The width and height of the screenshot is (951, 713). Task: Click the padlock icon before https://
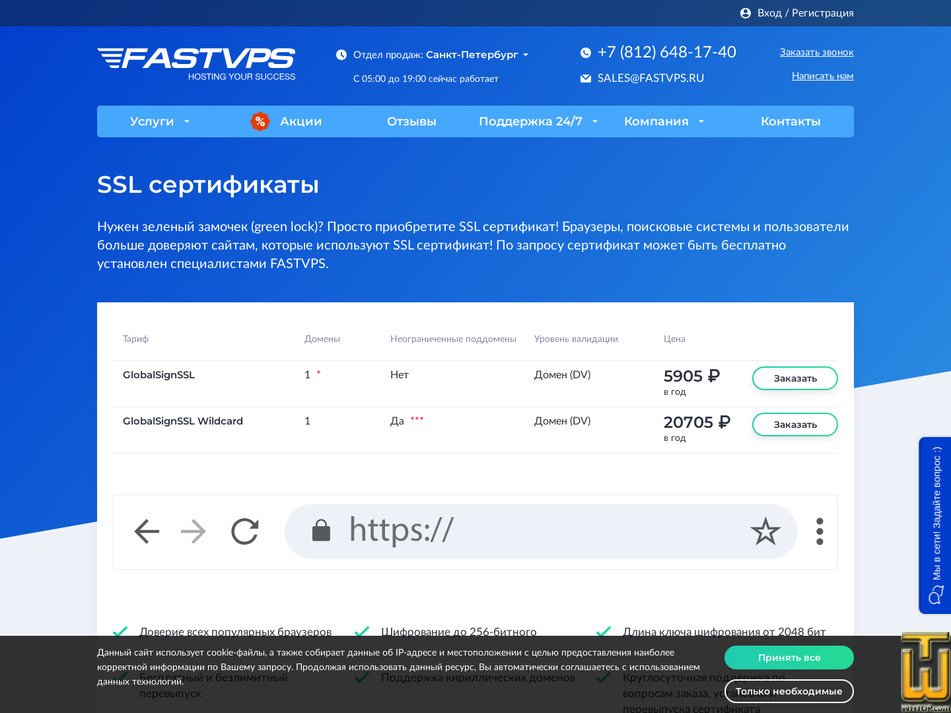click(x=321, y=530)
